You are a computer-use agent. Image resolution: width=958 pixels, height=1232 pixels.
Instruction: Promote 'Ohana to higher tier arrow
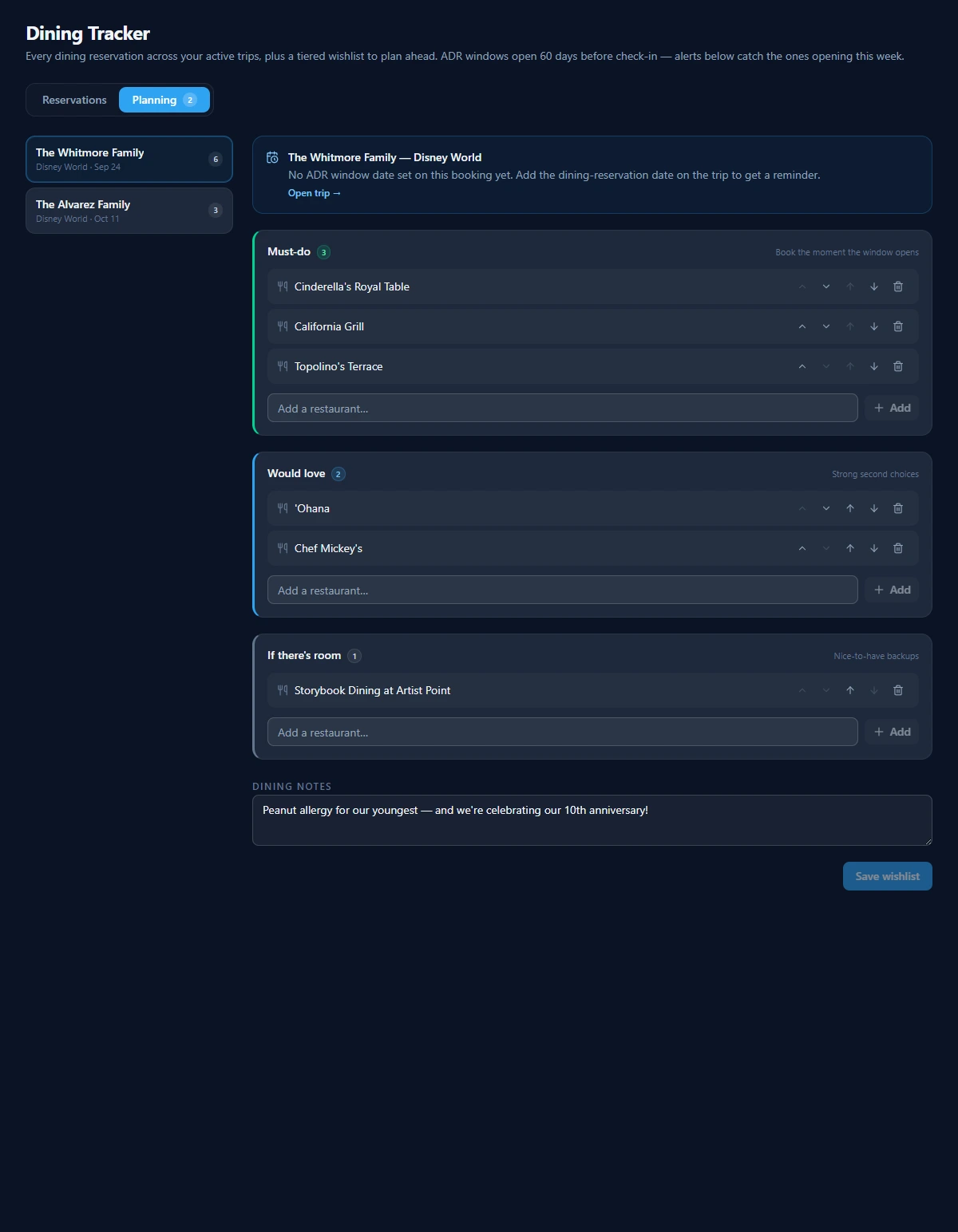(x=850, y=508)
